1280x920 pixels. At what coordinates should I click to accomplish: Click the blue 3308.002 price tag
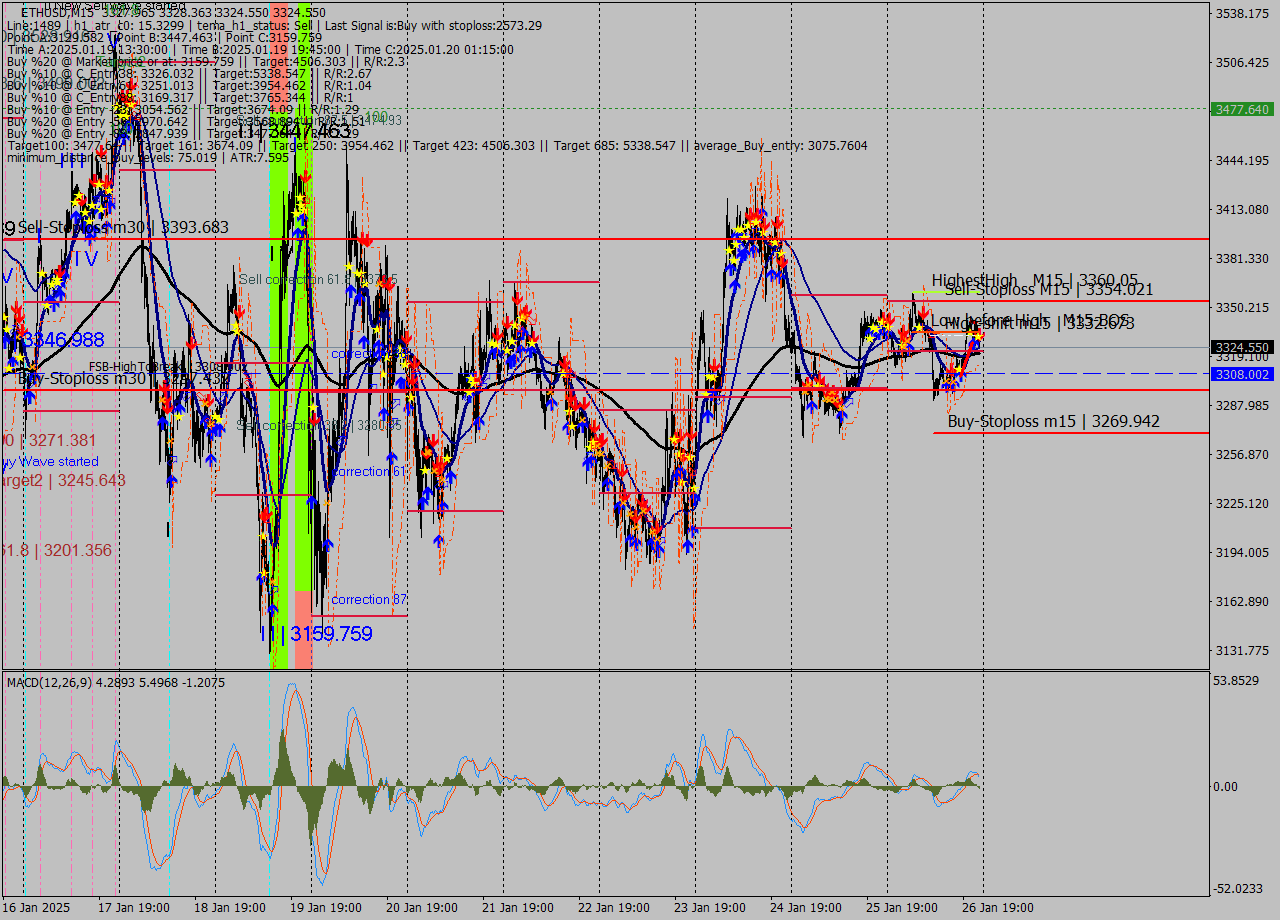pos(1241,374)
